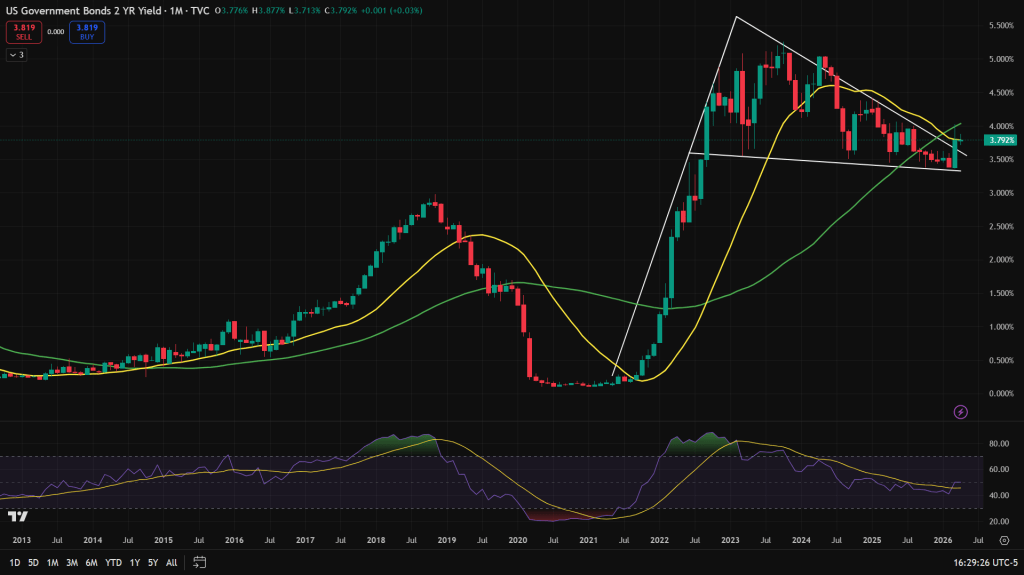The height and width of the screenshot is (575, 1024).
Task: Click the TradingView logo icon
Action: point(17,516)
